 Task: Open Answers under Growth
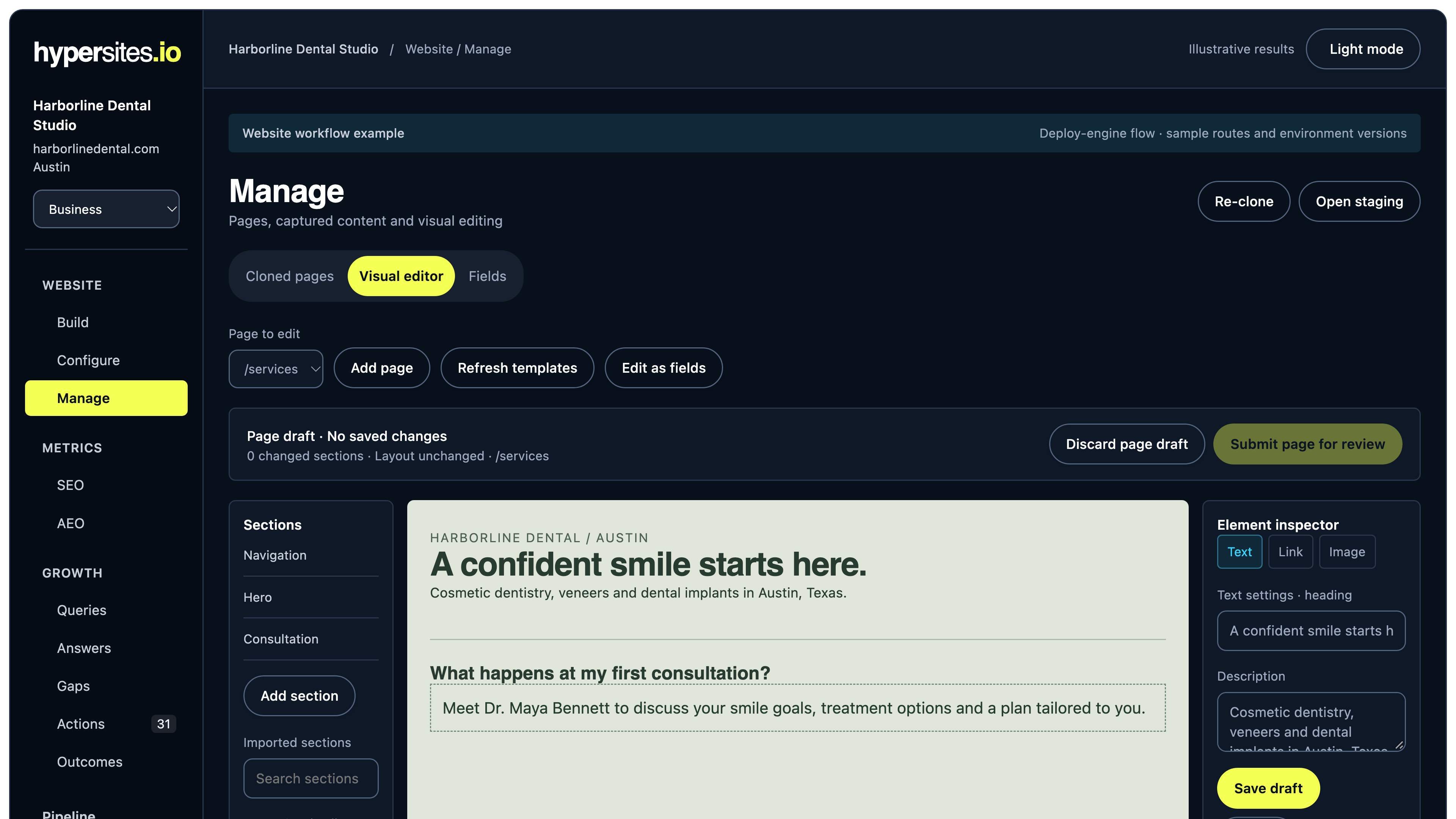click(106, 648)
